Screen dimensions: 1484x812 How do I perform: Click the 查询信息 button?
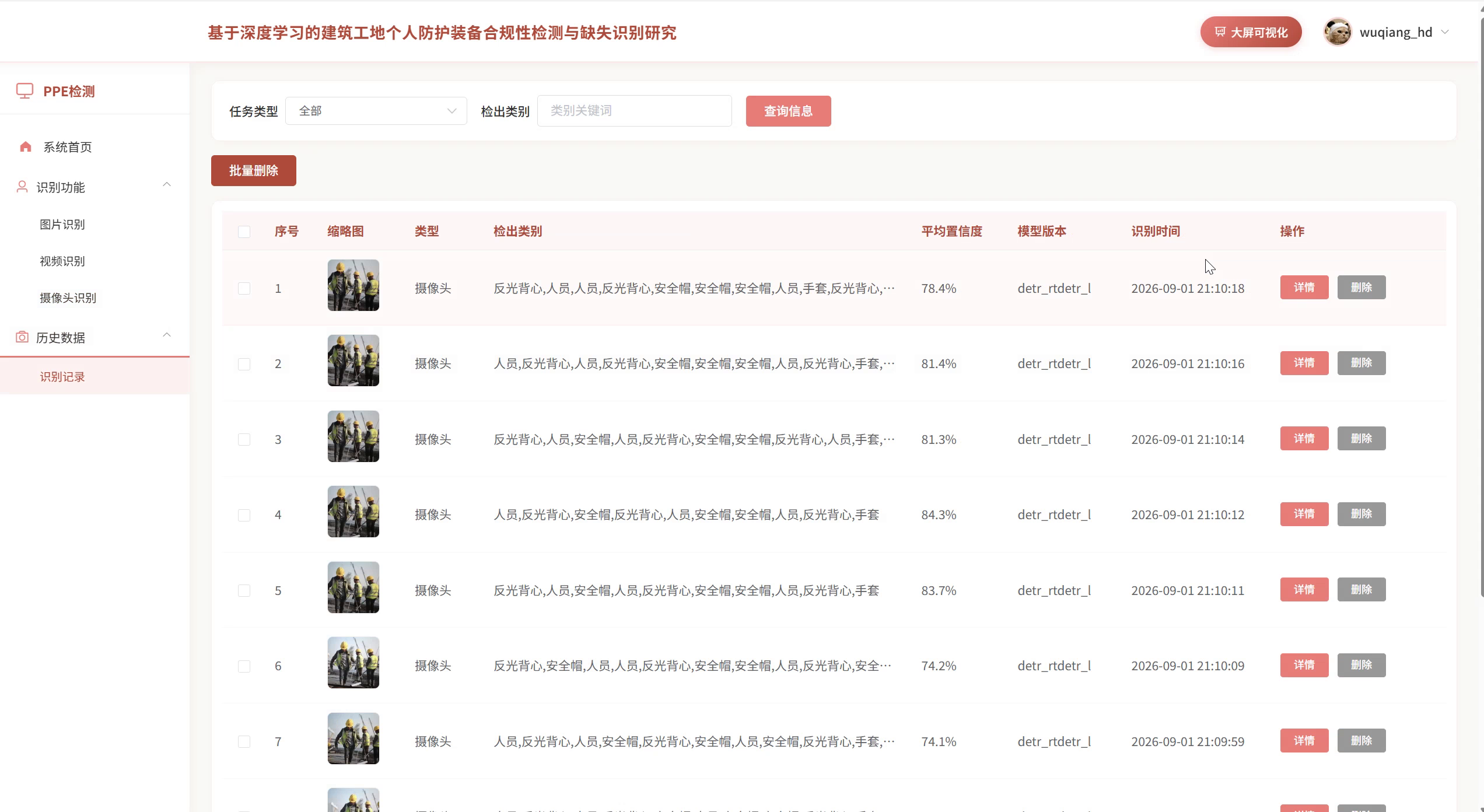(788, 111)
